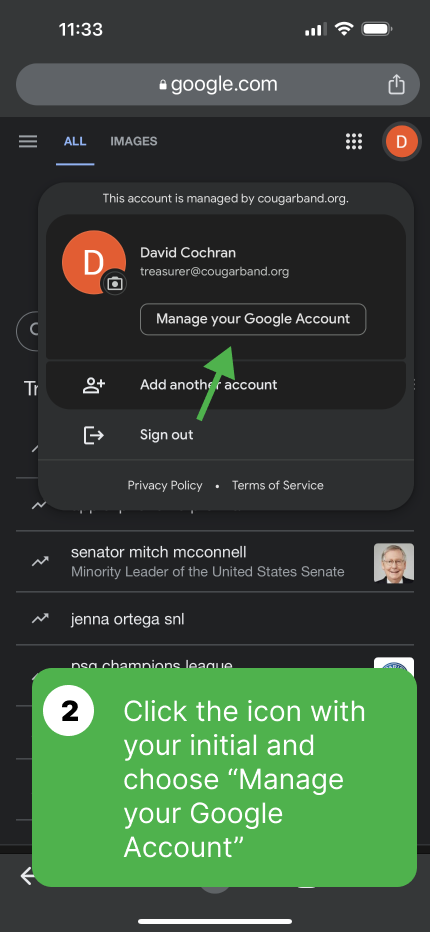Tap the share icon in address bar
Viewport: 430px width, 932px height.
coord(396,84)
